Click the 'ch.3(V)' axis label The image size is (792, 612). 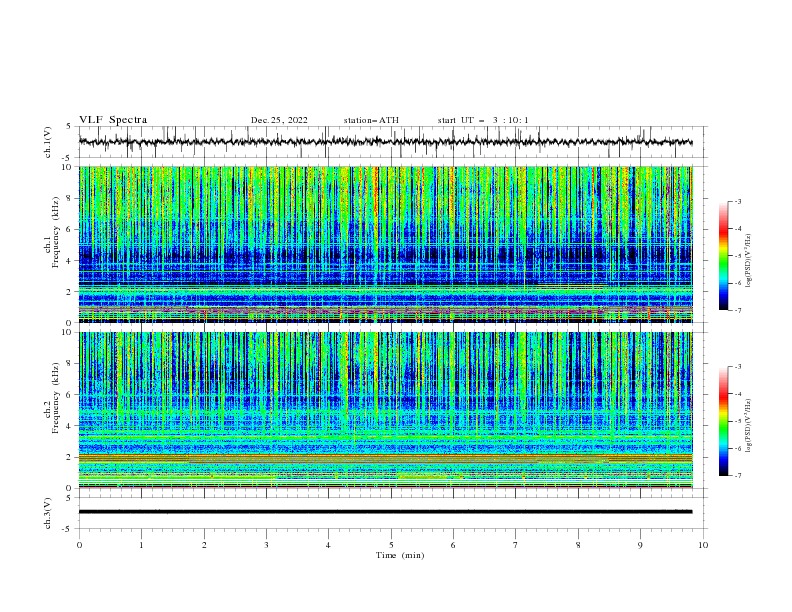(x=48, y=513)
